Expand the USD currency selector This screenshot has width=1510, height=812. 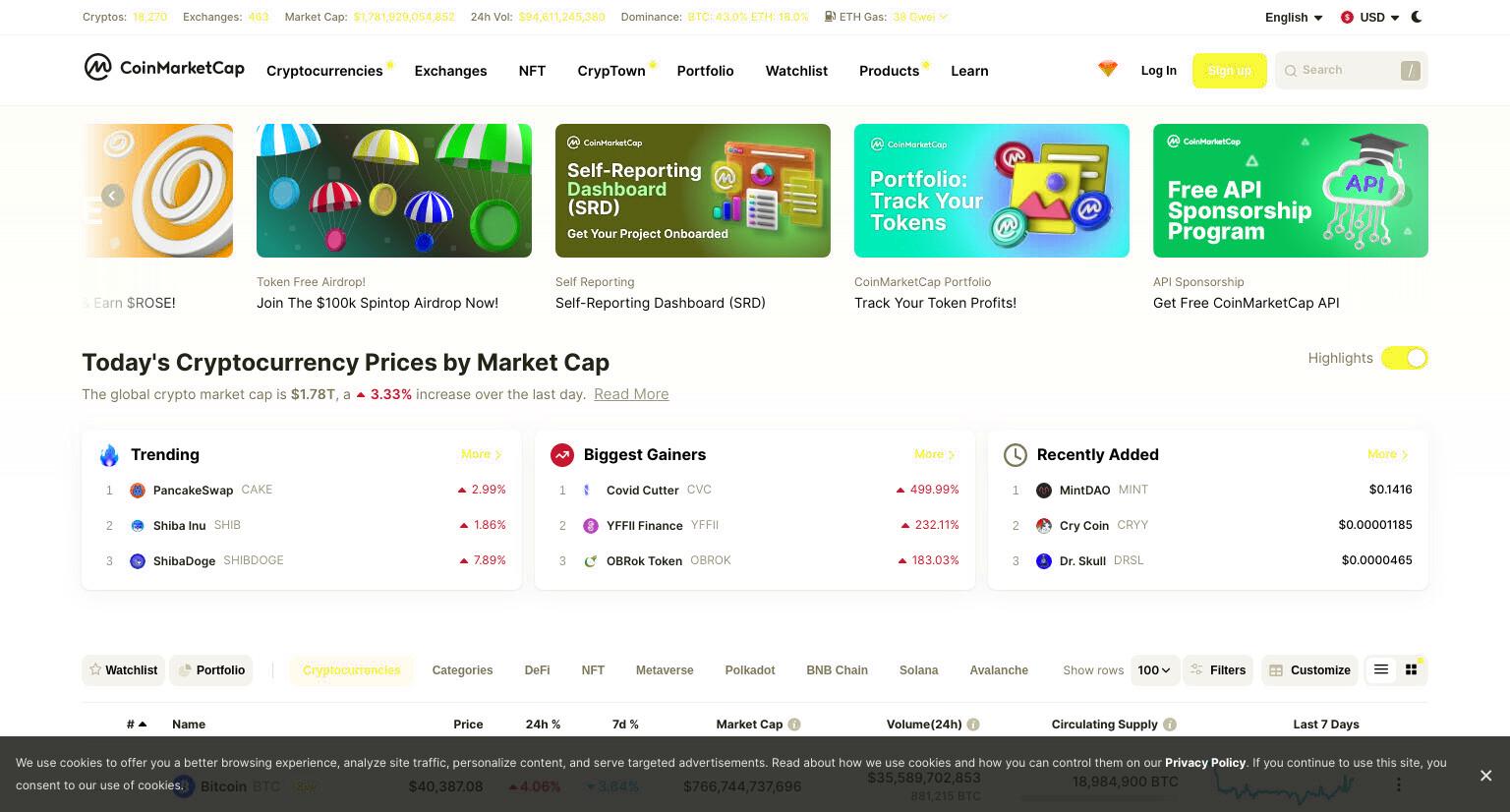coord(1370,18)
